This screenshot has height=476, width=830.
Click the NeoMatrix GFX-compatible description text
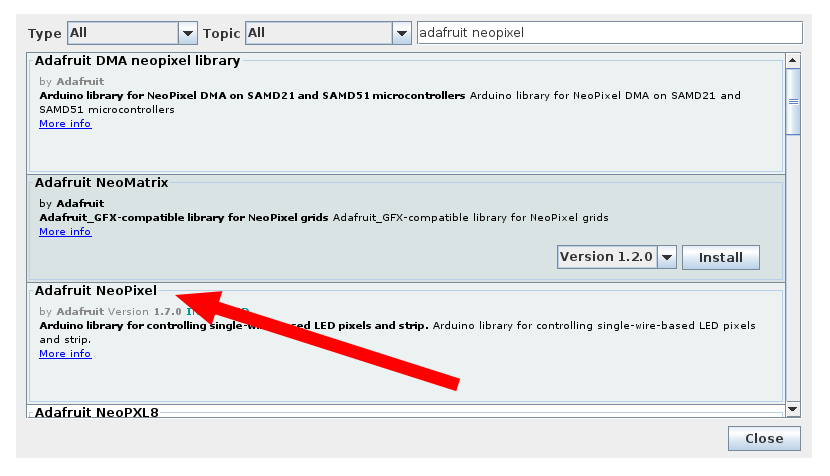324,218
